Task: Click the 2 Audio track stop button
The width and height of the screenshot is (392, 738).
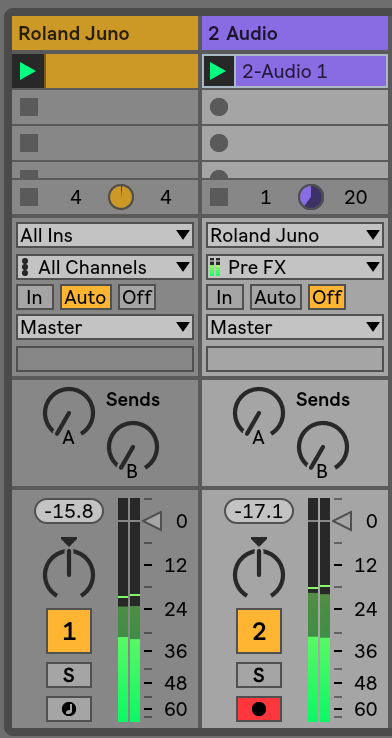Action: tap(219, 197)
